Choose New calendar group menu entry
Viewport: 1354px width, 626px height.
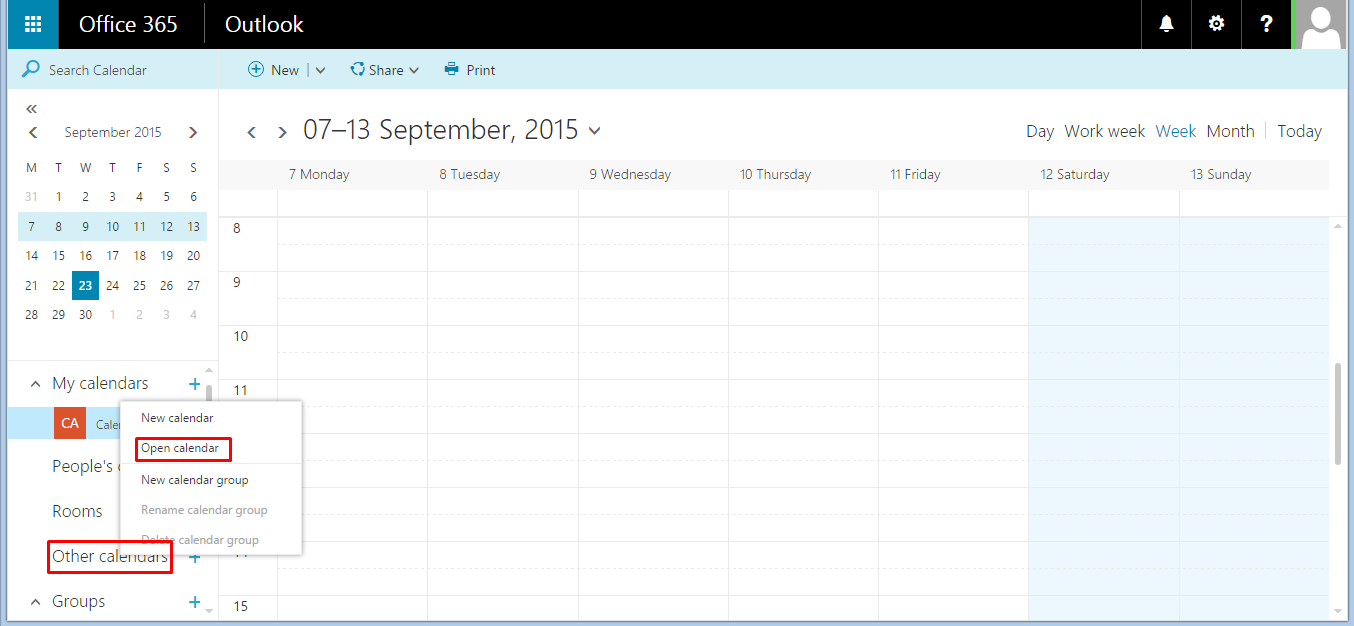195,480
